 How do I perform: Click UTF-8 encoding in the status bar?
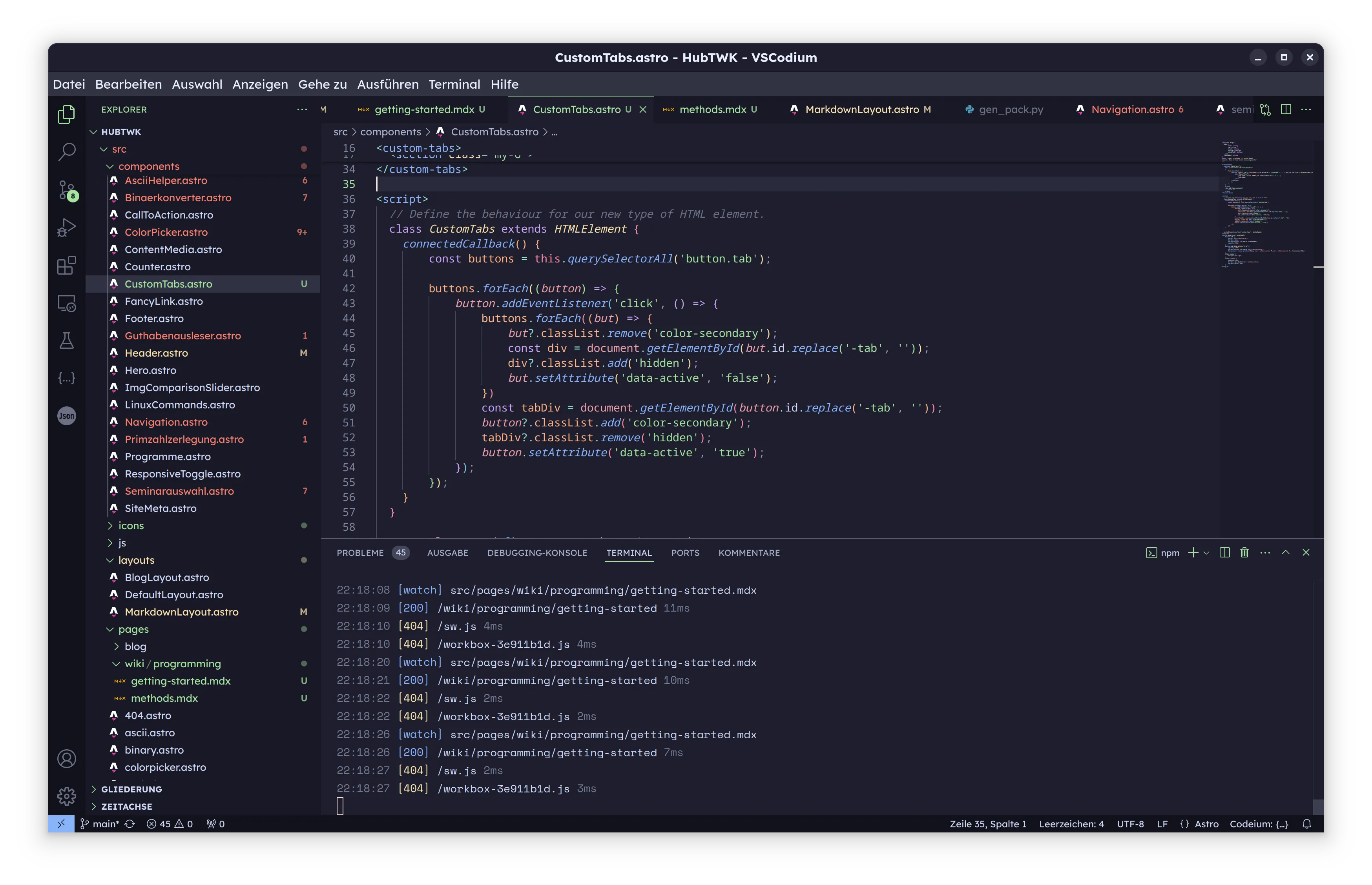1130,823
